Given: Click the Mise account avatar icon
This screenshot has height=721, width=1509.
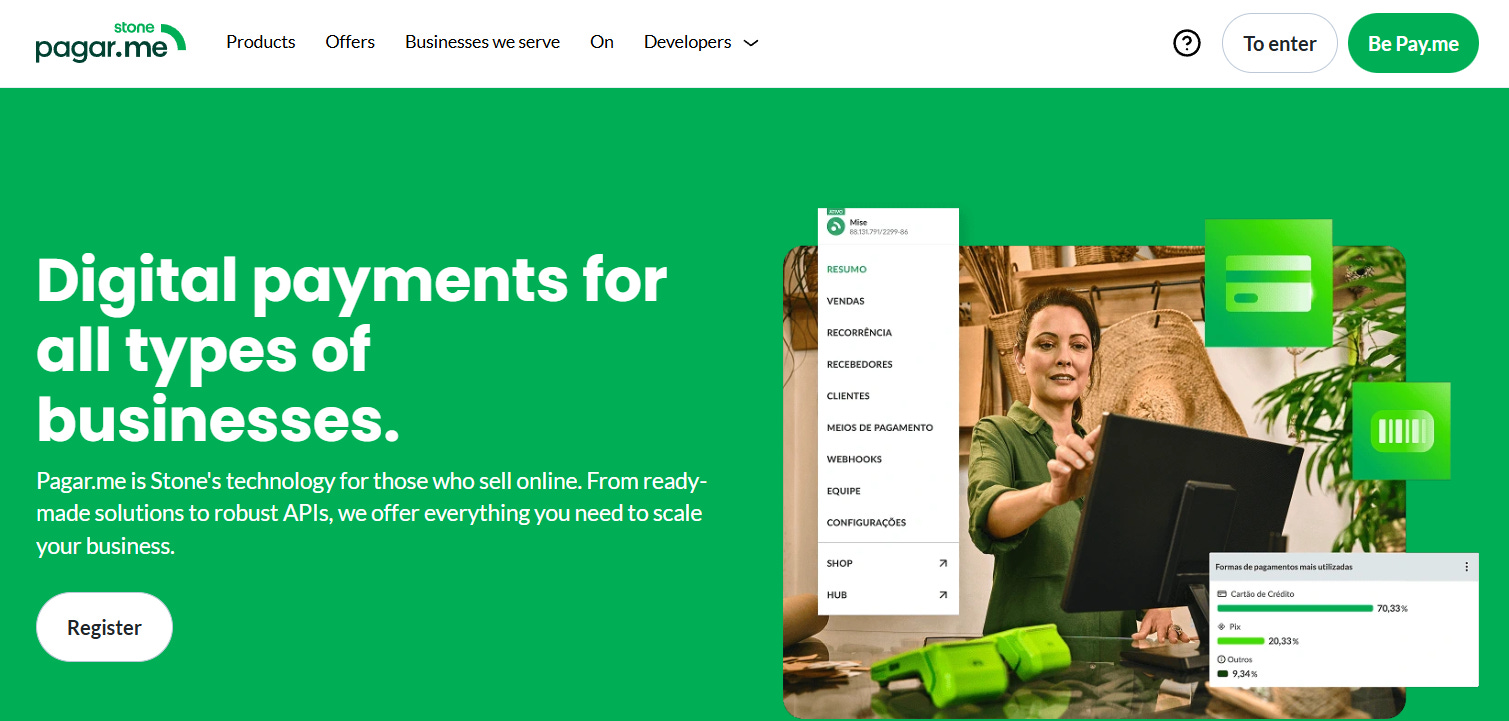Looking at the screenshot, I should pyautogui.click(x=836, y=226).
